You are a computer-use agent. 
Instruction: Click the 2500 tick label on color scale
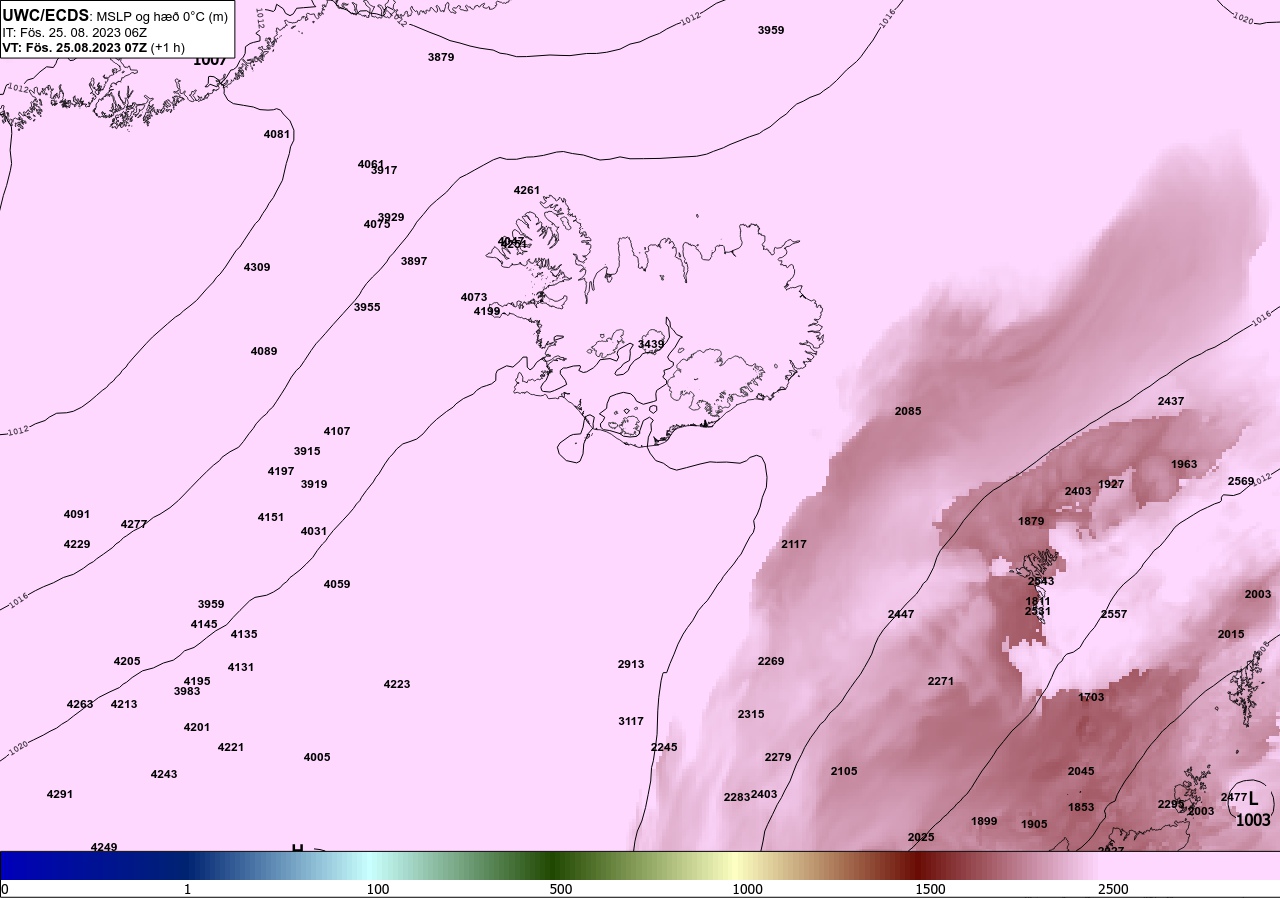(1113, 889)
